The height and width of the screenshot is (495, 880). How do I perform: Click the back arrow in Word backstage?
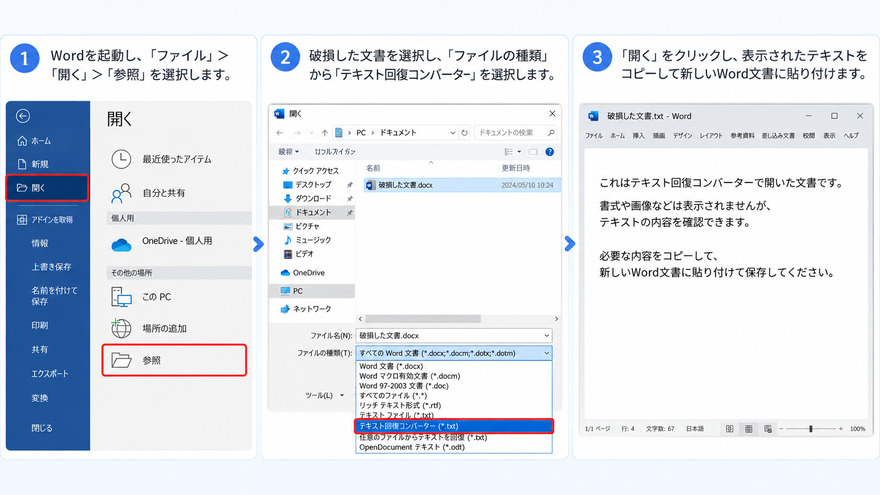click(x=23, y=116)
